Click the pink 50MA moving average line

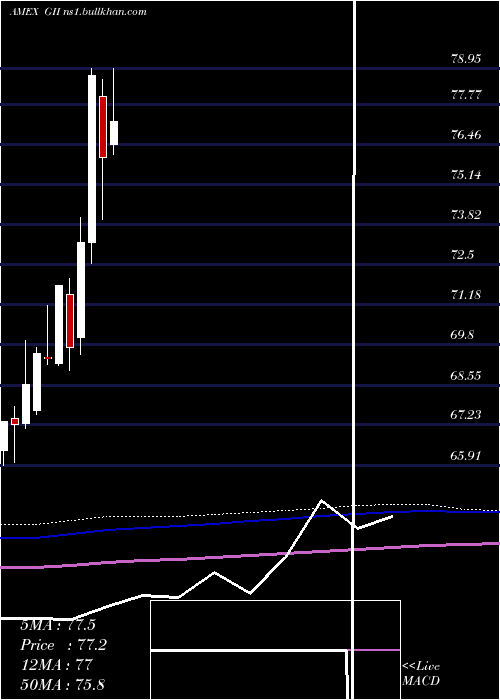pyautogui.click(x=250, y=556)
